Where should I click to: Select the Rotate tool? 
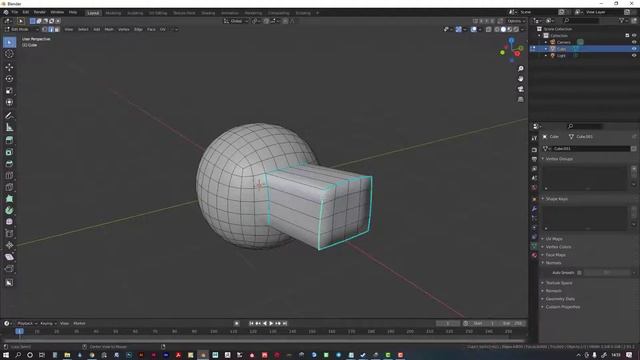pos(9,79)
